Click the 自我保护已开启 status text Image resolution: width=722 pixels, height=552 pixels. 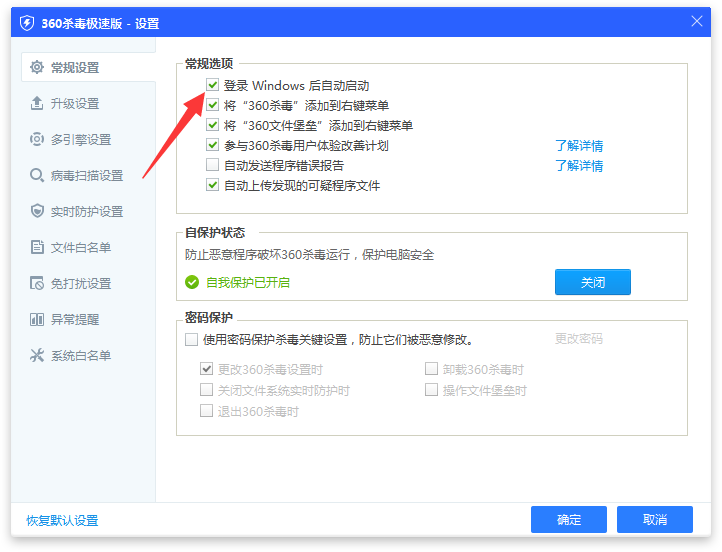click(248, 282)
